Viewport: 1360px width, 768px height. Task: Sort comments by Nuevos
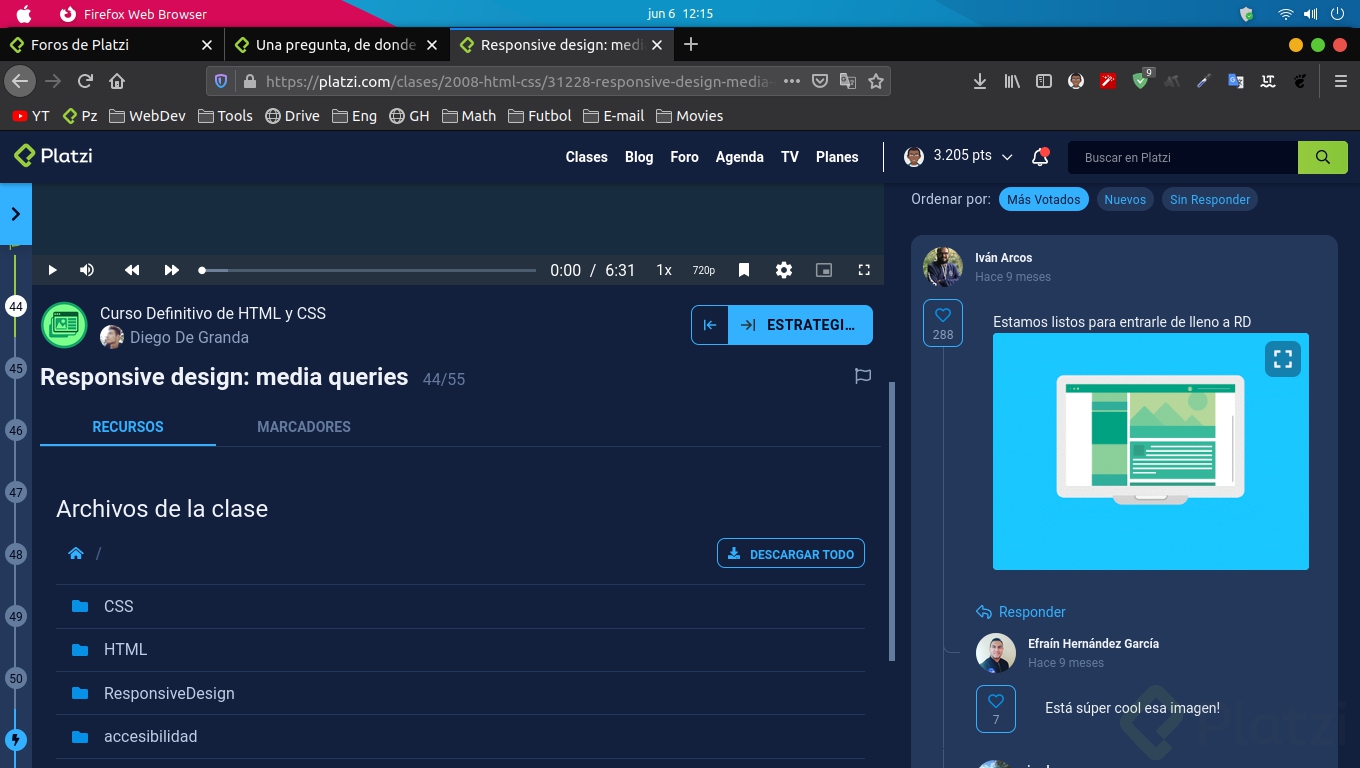tap(1125, 199)
